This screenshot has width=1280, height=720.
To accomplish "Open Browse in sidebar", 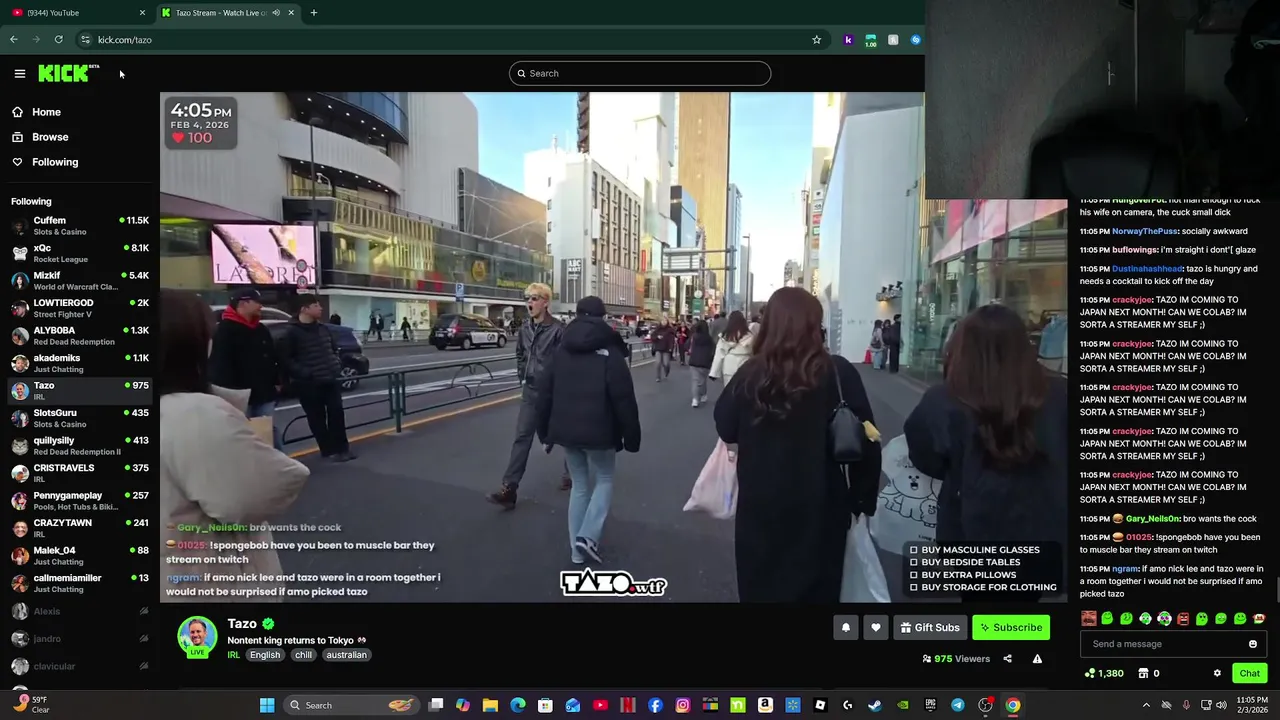I will 50,137.
